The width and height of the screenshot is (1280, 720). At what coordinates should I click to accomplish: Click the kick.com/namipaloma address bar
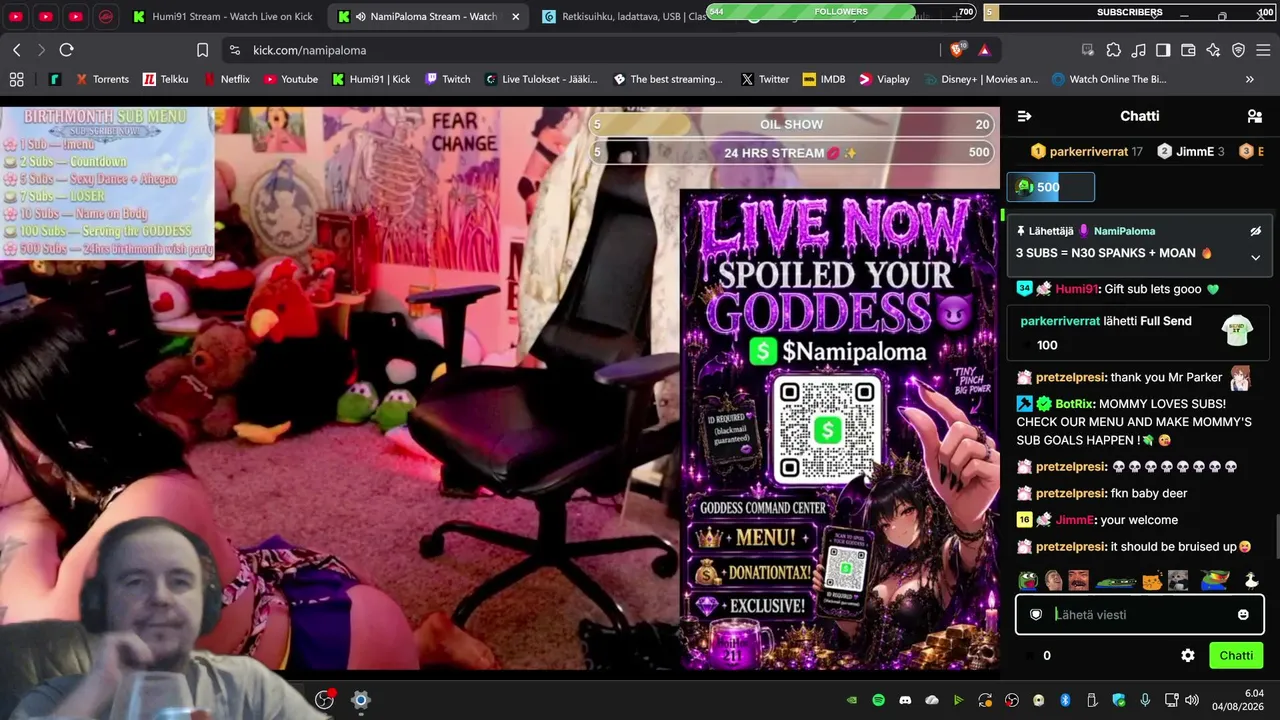click(x=580, y=50)
